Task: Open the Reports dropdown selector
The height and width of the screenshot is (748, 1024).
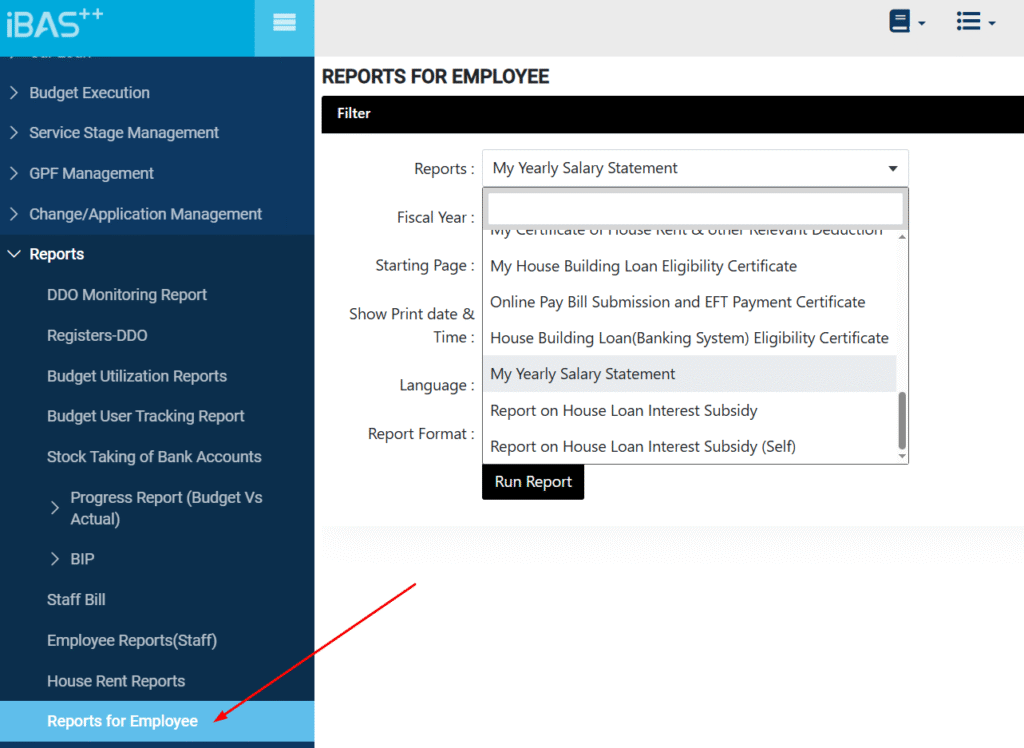Action: [x=695, y=169]
